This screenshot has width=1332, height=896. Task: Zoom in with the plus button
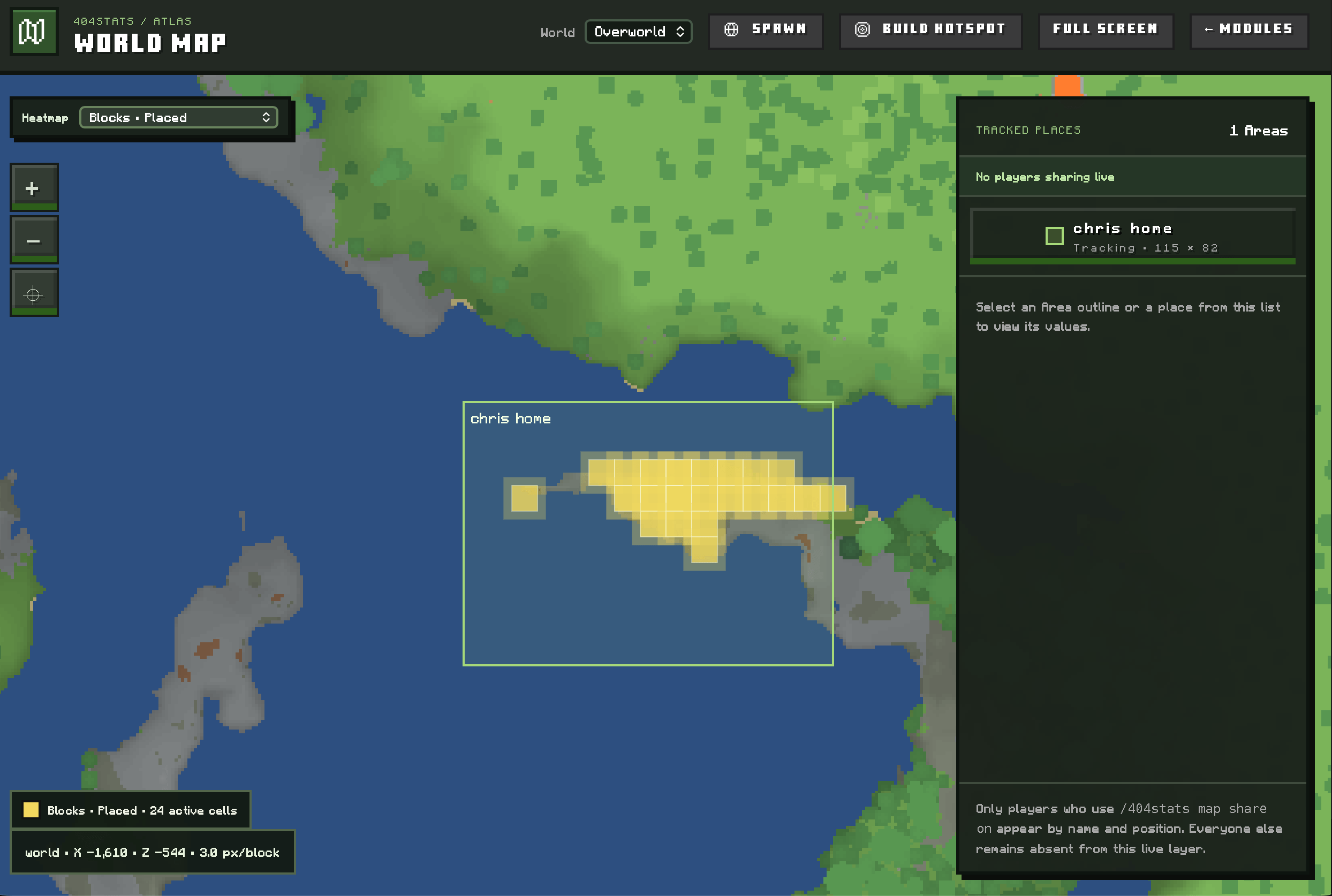click(x=34, y=187)
